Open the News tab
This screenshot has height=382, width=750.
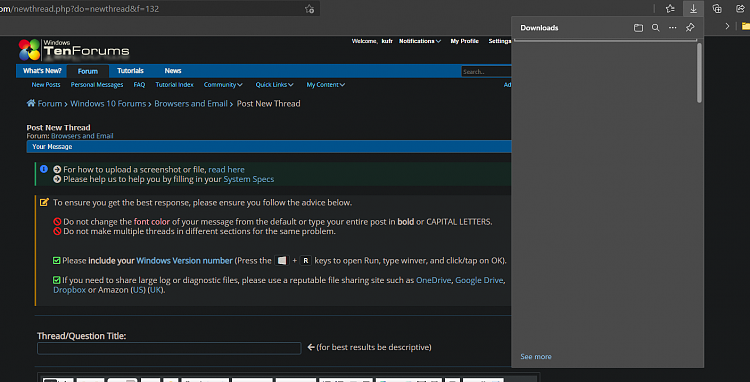(x=173, y=71)
